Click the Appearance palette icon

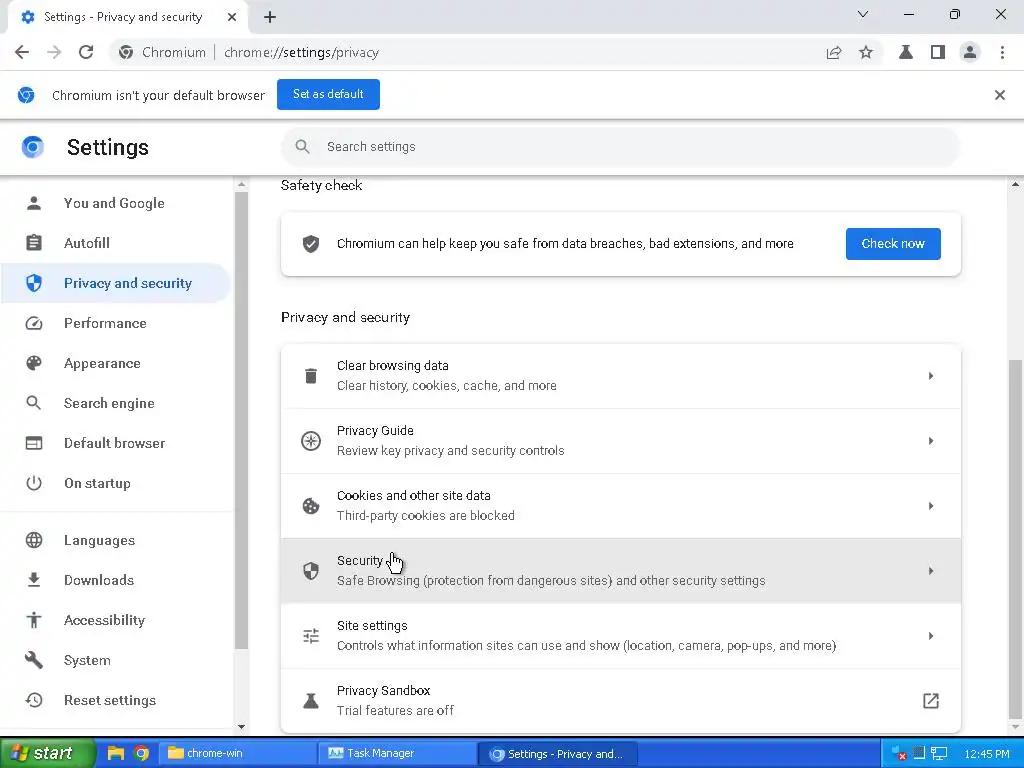pyautogui.click(x=33, y=363)
